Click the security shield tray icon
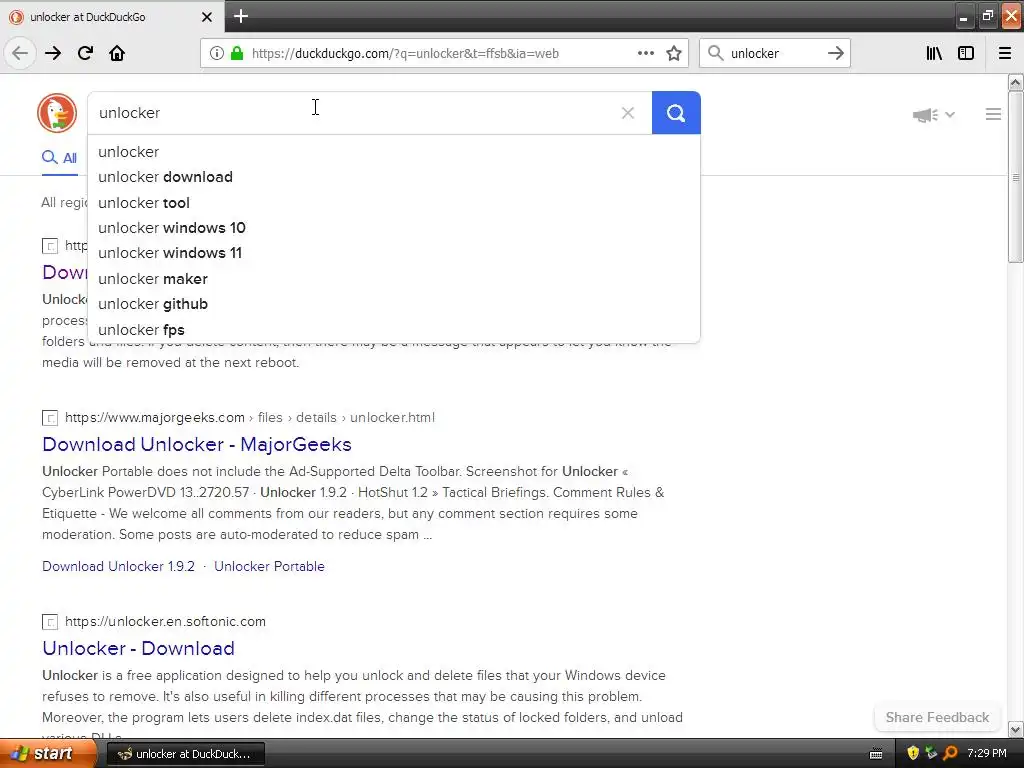Screen dimensions: 1024x768 click(x=913, y=754)
